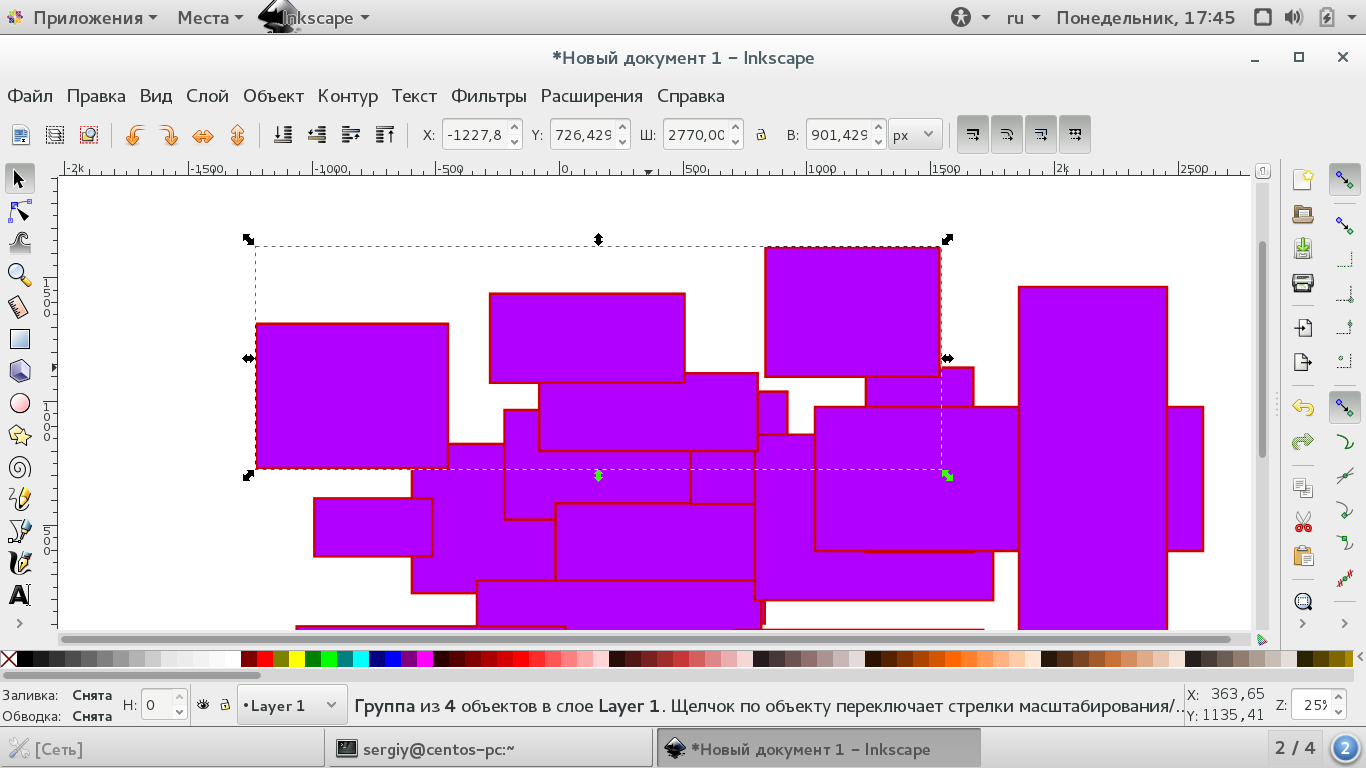Activate the Text tool
1366x768 pixels.
pyautogui.click(x=19, y=595)
